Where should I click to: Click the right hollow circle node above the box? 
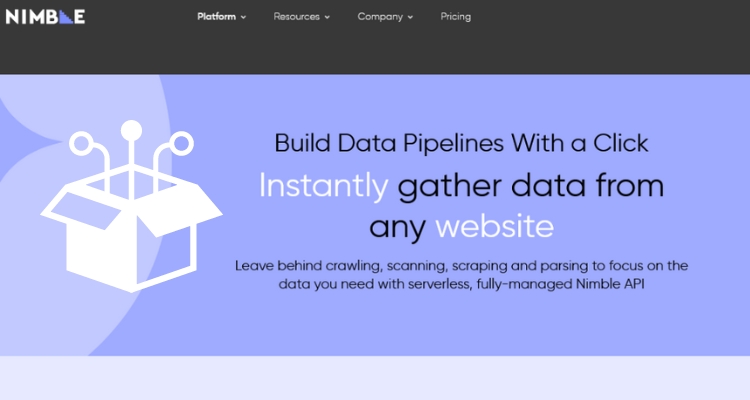tap(182, 143)
